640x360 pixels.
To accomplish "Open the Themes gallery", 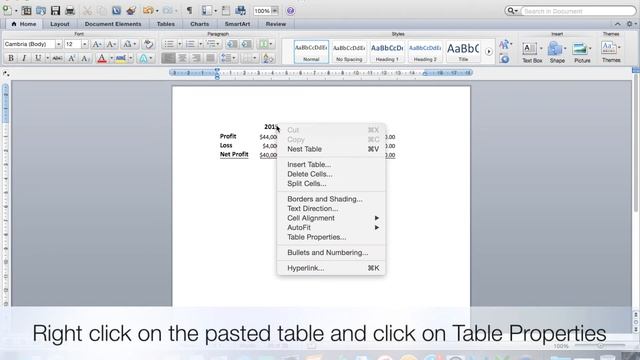I will pyautogui.click(x=611, y=51).
